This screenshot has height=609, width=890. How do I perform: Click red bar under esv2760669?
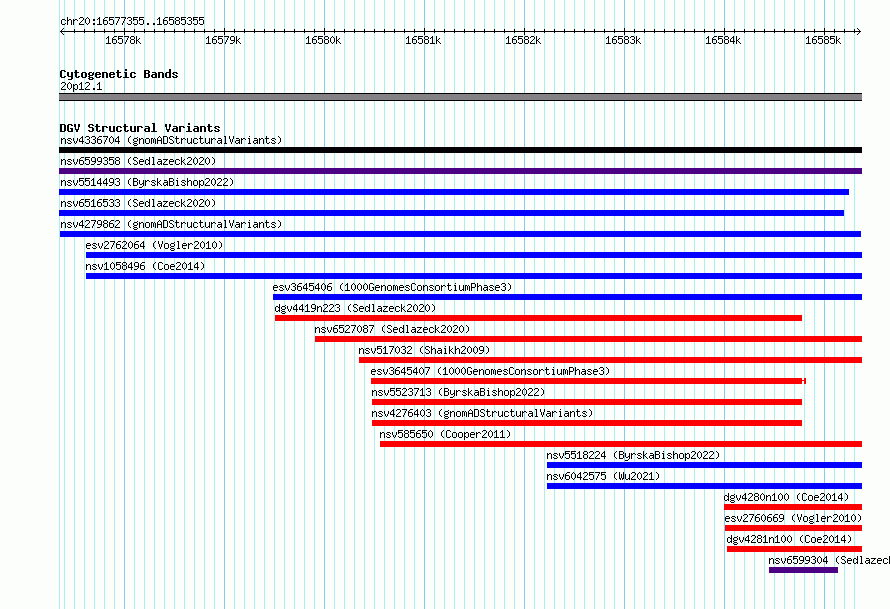(794, 528)
